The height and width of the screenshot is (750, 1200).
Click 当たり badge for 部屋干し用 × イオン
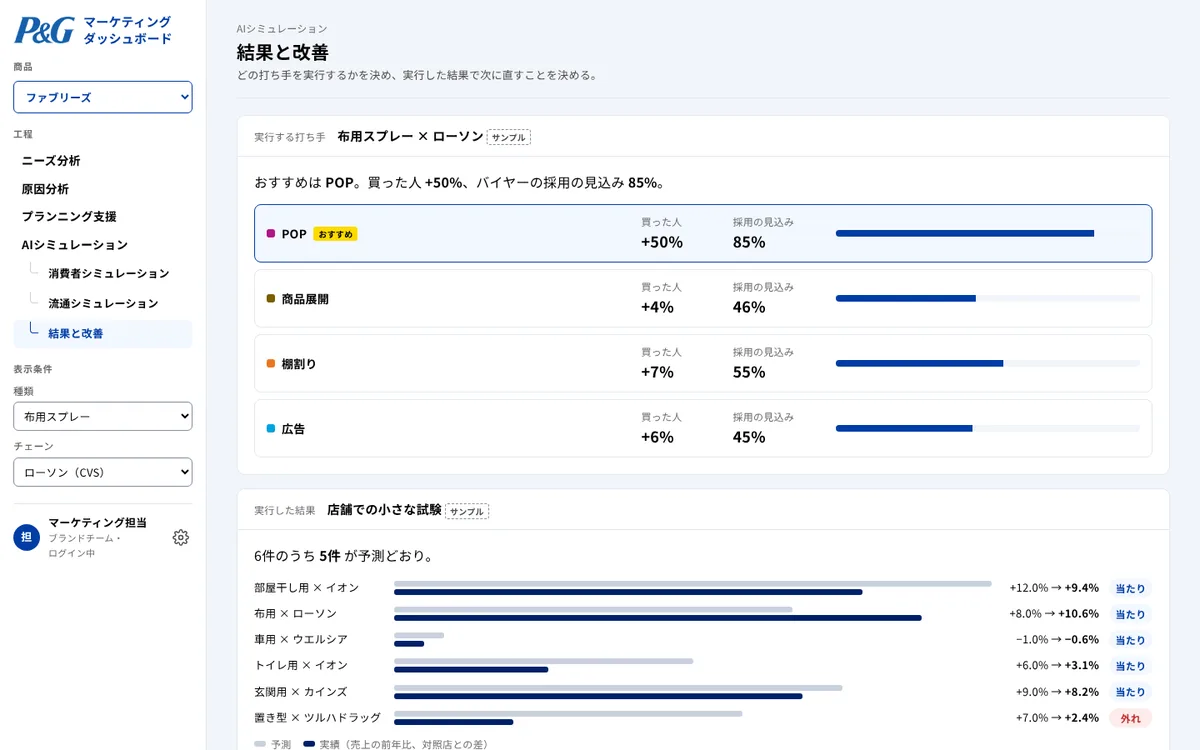pyautogui.click(x=1130, y=588)
